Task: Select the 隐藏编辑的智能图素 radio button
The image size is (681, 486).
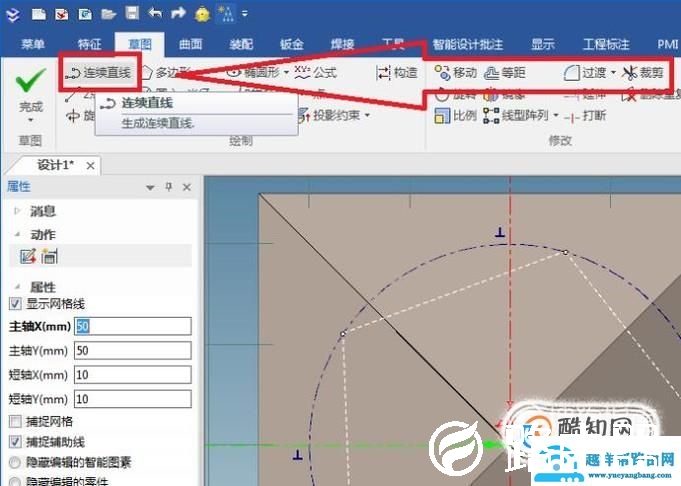Action: [15, 463]
